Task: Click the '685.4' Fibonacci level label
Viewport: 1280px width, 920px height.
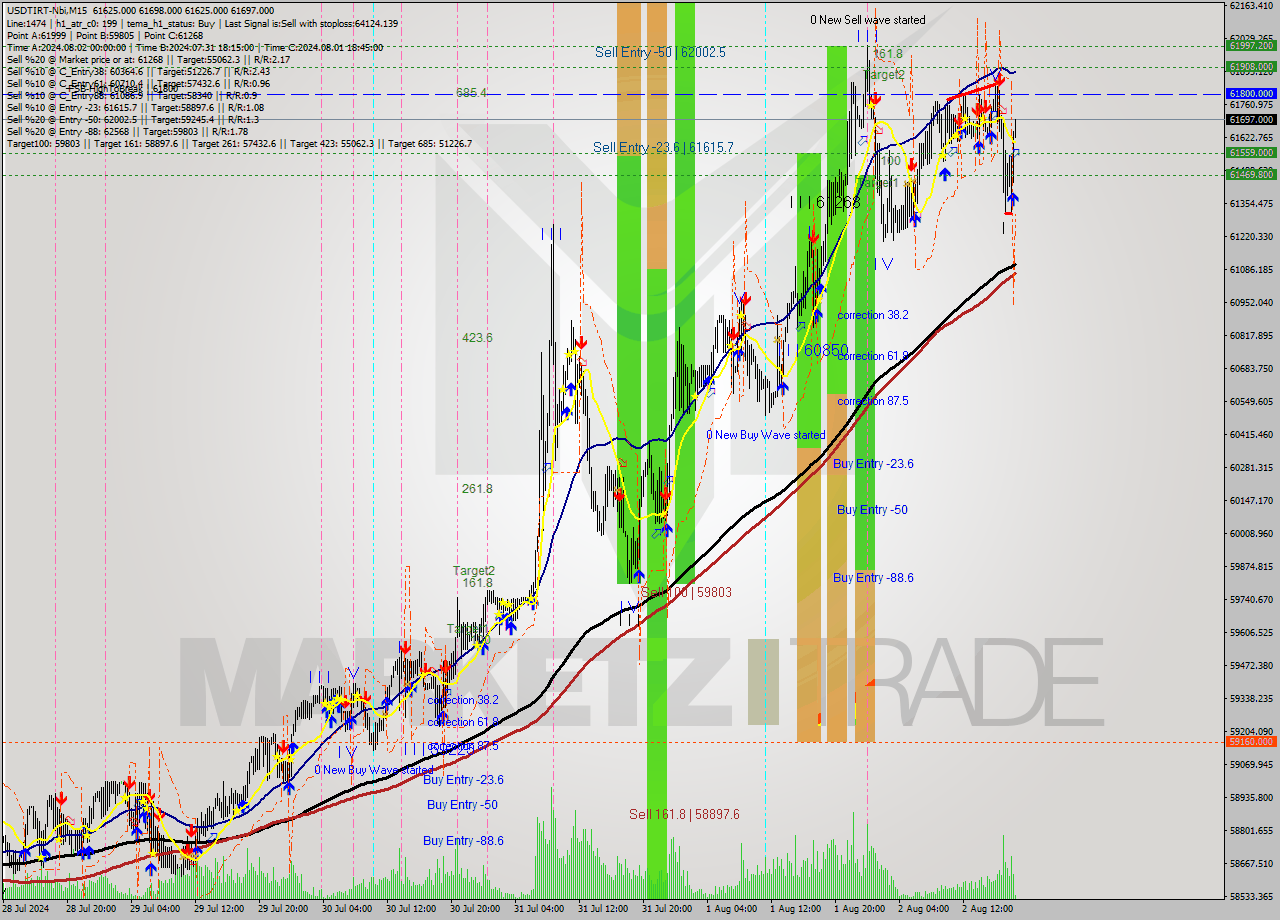Action: click(x=471, y=93)
